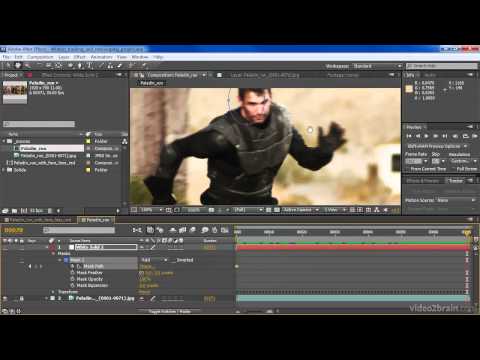480x360 pixels.
Task: Toggle the transparency grid in viewer
Action: pos(277,210)
